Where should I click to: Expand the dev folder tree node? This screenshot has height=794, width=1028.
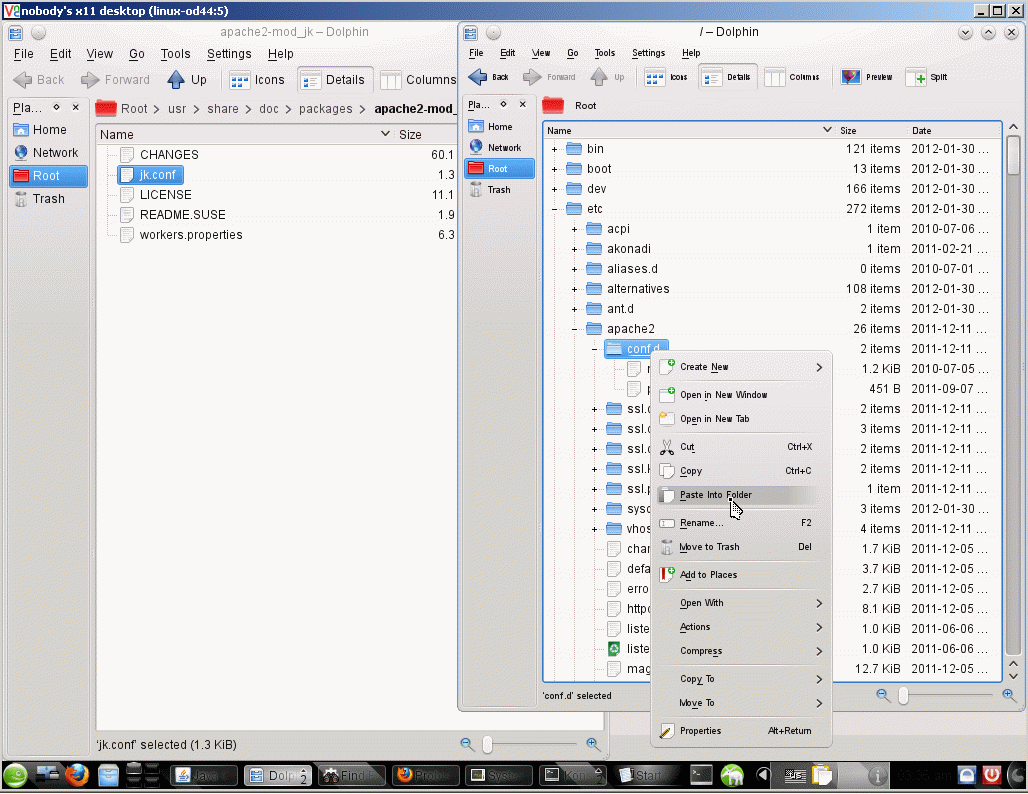click(555, 189)
